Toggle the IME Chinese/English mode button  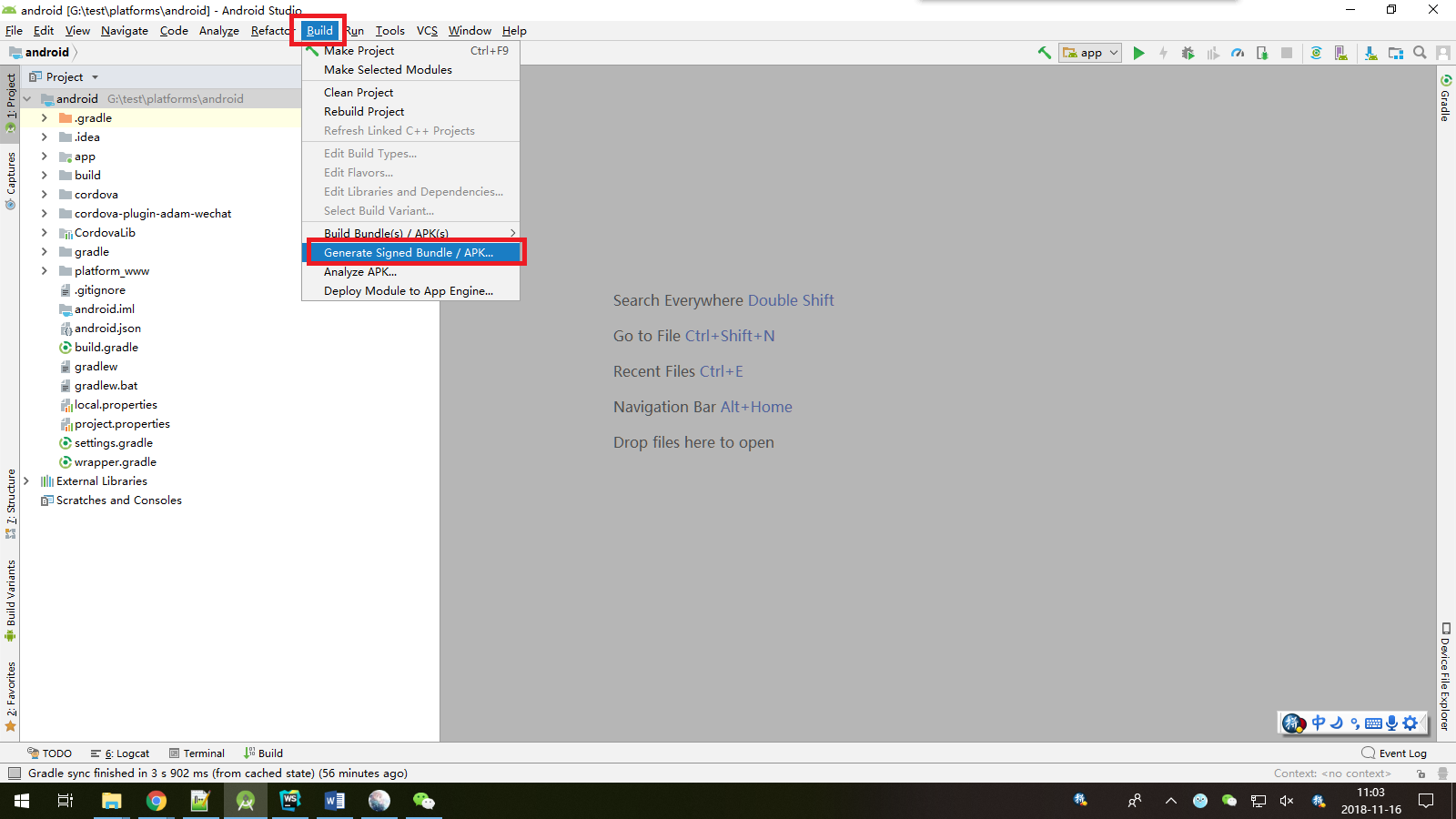coord(1319,723)
